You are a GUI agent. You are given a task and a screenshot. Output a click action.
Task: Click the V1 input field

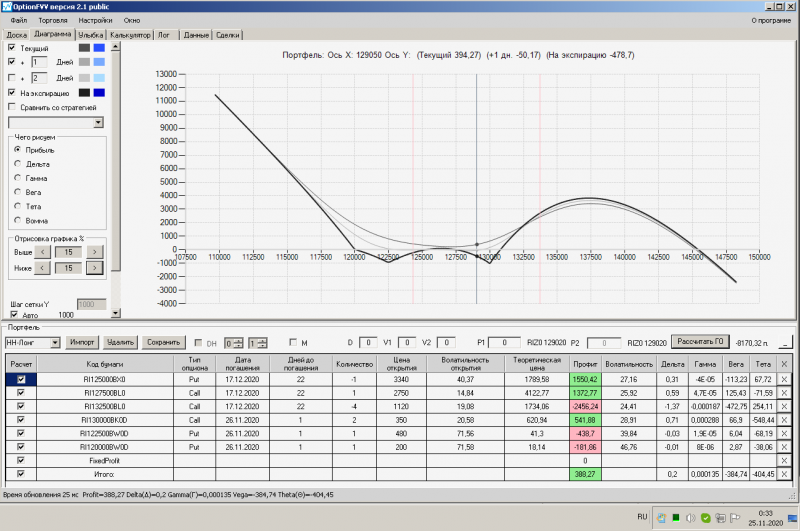(407, 343)
